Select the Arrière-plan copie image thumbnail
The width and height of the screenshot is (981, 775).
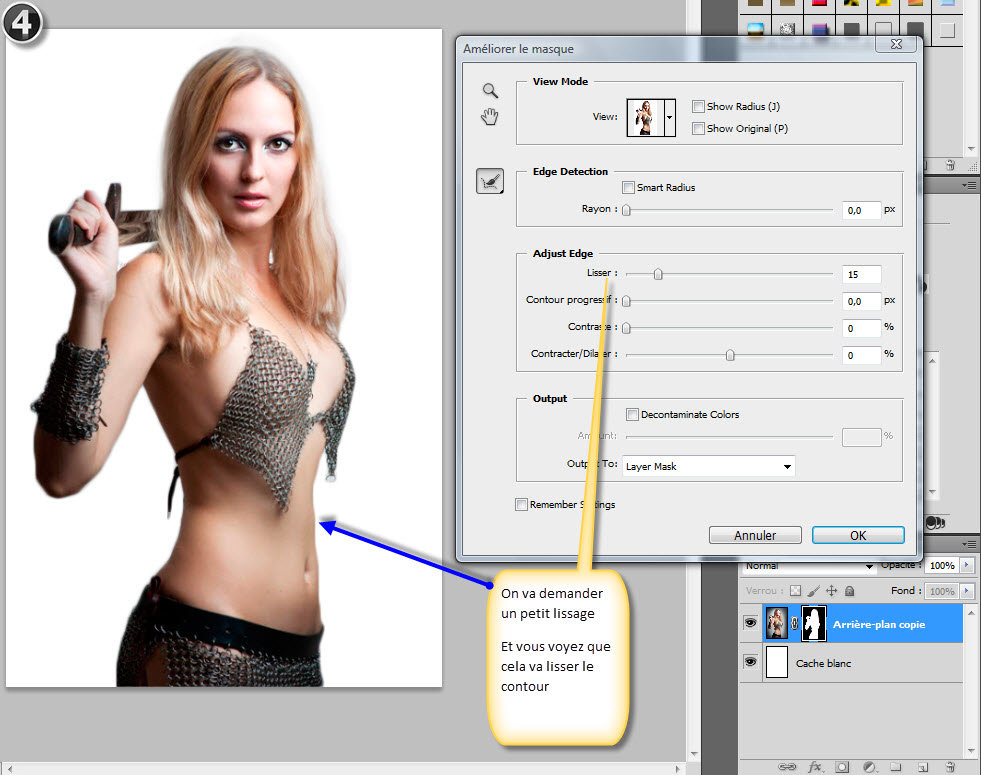click(776, 623)
